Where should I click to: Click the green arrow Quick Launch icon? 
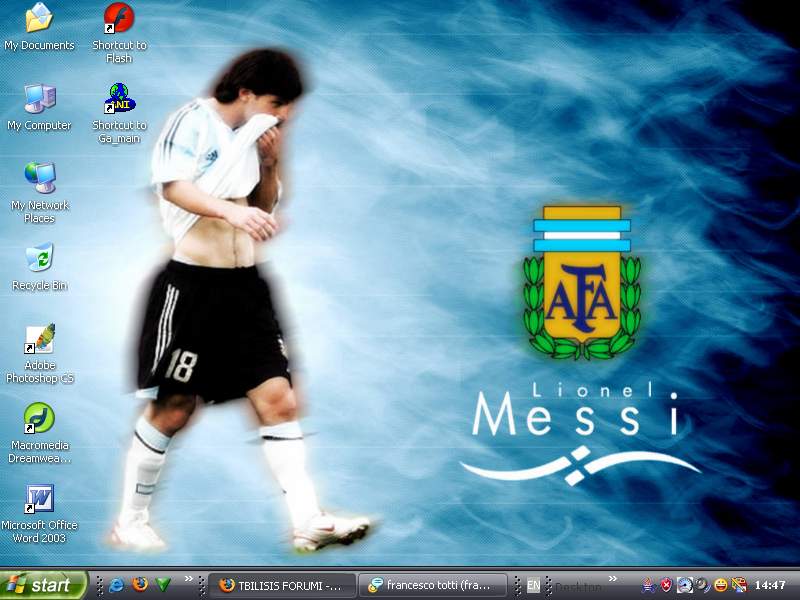[x=163, y=585]
